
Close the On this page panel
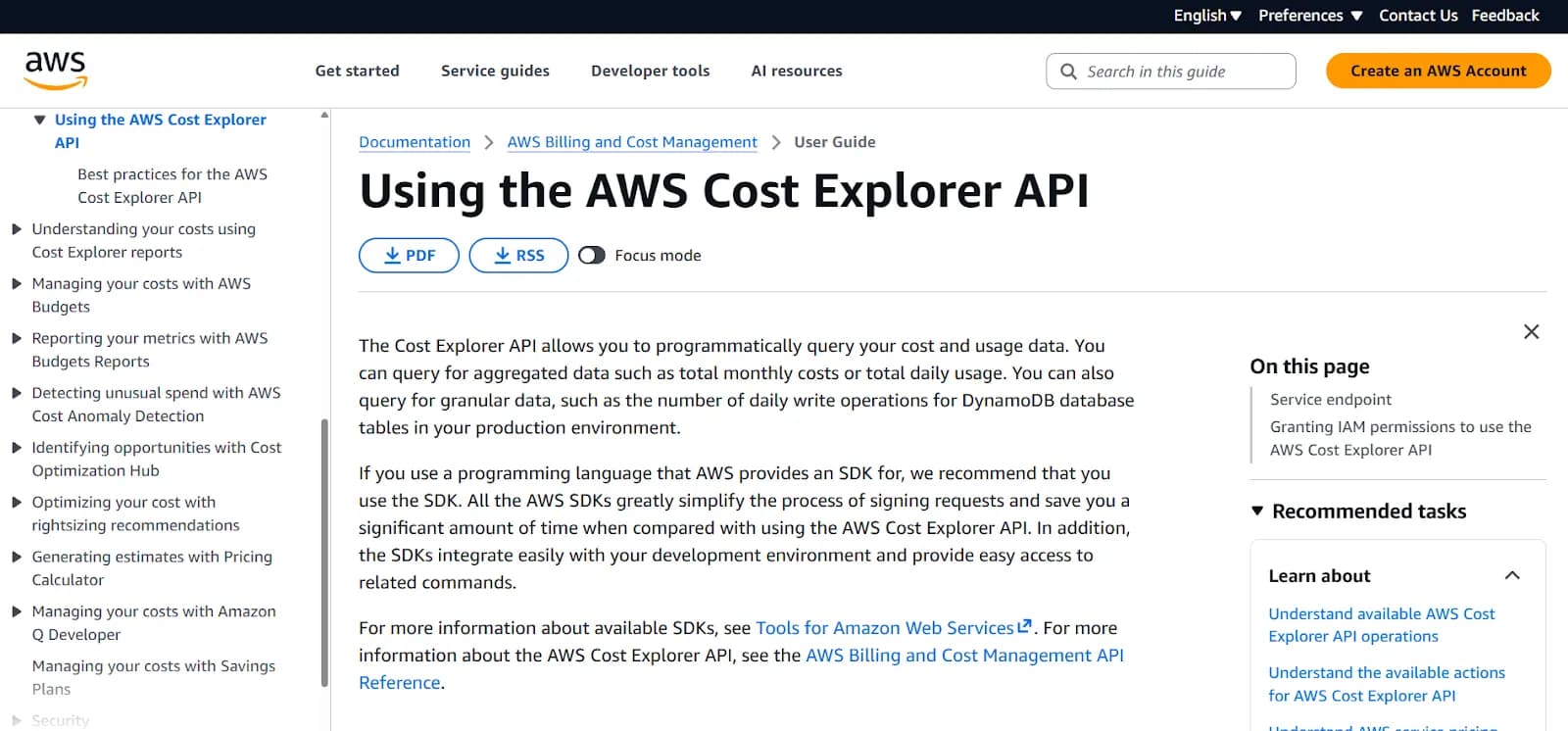(x=1531, y=332)
